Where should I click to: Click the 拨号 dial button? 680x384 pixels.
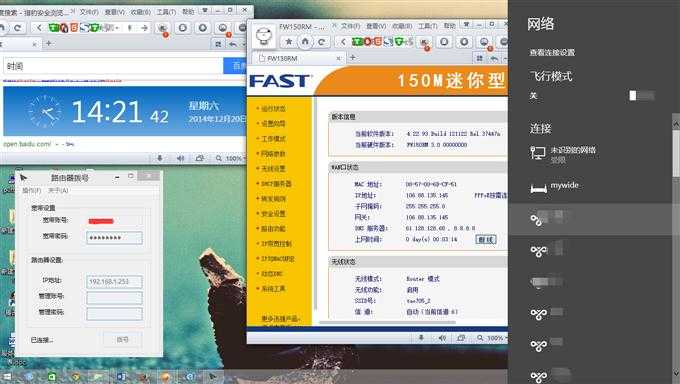coord(123,340)
